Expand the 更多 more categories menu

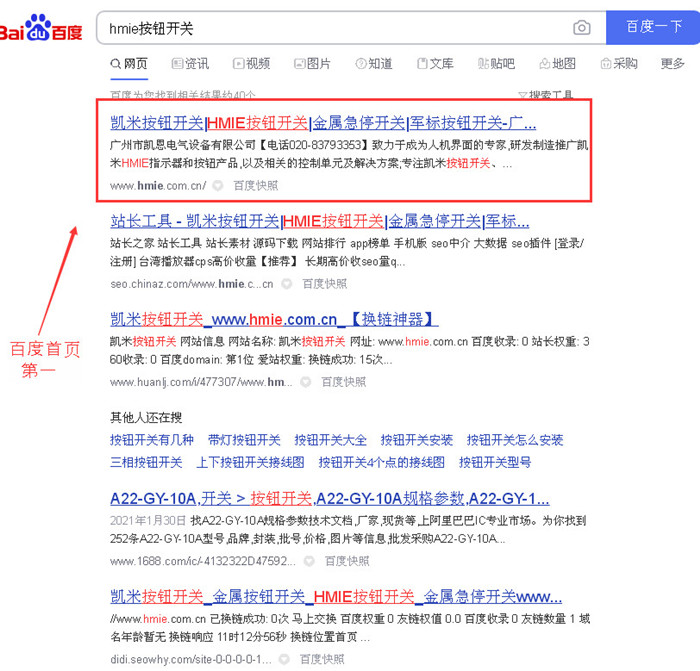point(673,64)
